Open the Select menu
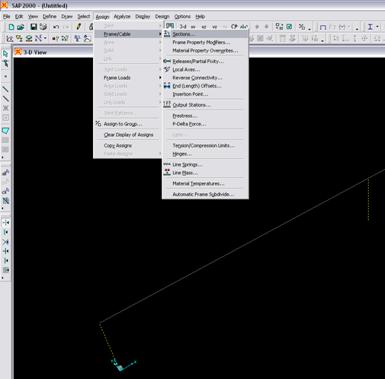The width and height of the screenshot is (385, 379). point(84,16)
